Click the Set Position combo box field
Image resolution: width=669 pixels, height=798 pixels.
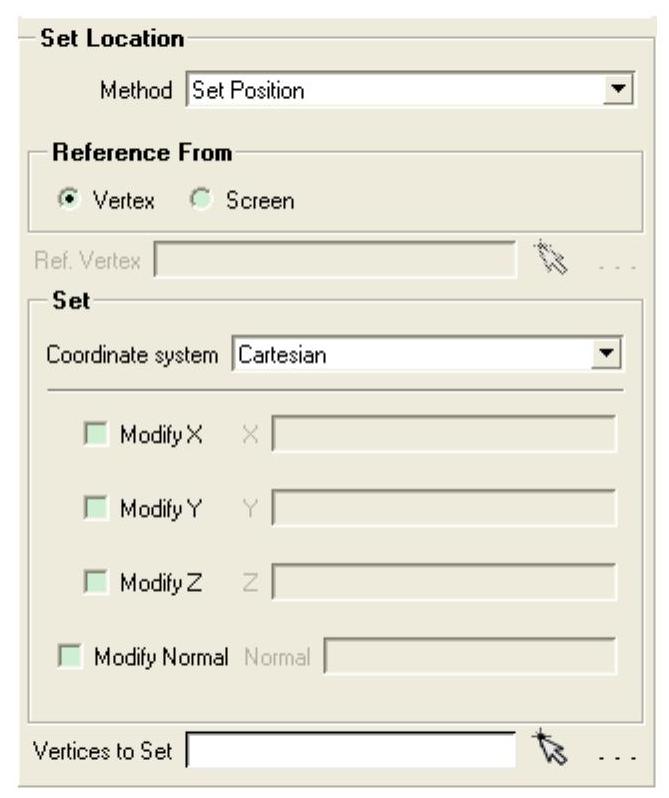click(410, 90)
